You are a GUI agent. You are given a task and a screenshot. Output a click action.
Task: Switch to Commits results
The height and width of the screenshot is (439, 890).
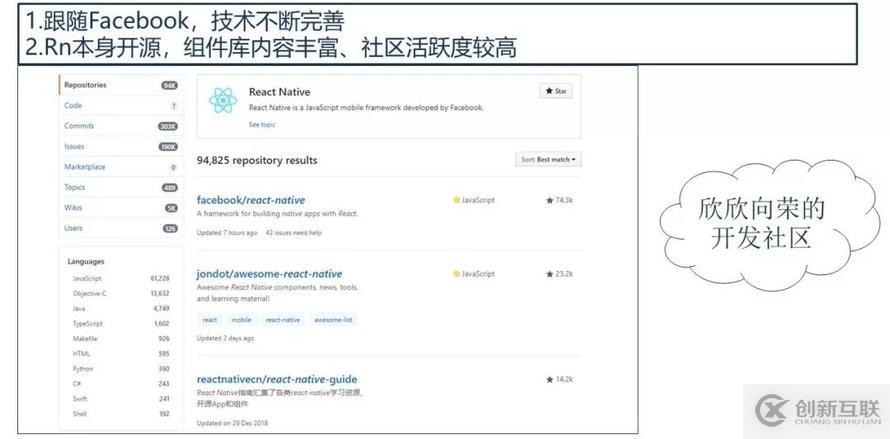121,126
